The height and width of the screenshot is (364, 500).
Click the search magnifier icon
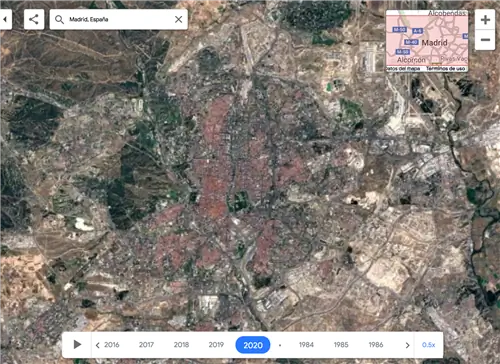pyautogui.click(x=59, y=19)
